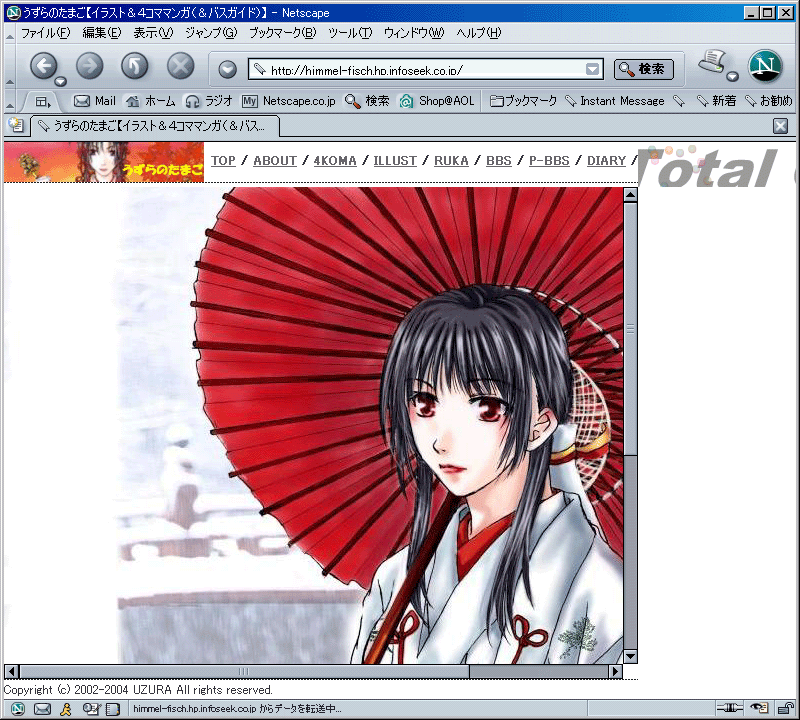Click the frame's scroll-down arrow

click(631, 657)
